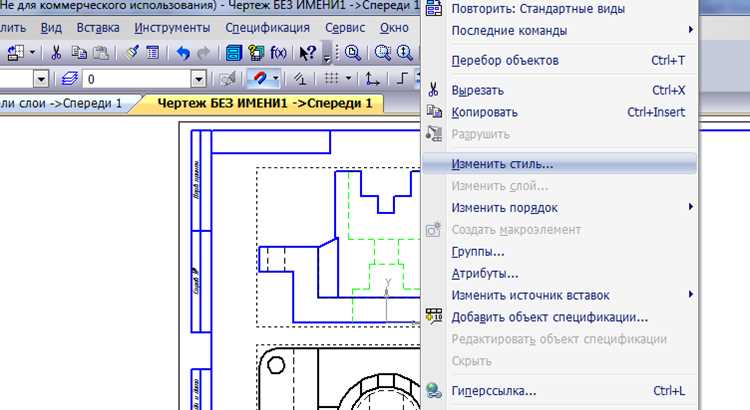Select Вырезать from the context menu
This screenshot has width=750, height=410.
point(560,90)
